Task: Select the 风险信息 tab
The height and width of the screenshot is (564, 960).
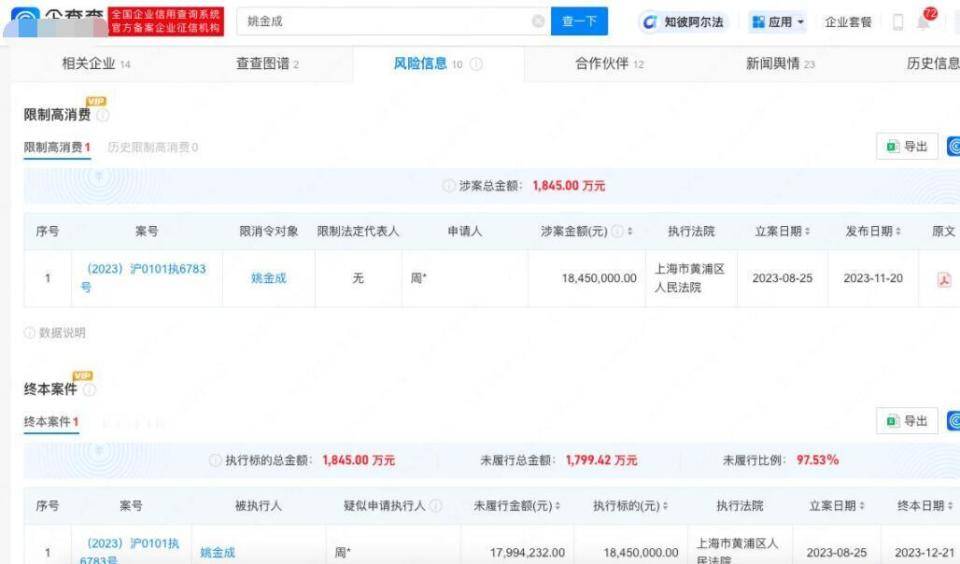Action: [x=427, y=64]
